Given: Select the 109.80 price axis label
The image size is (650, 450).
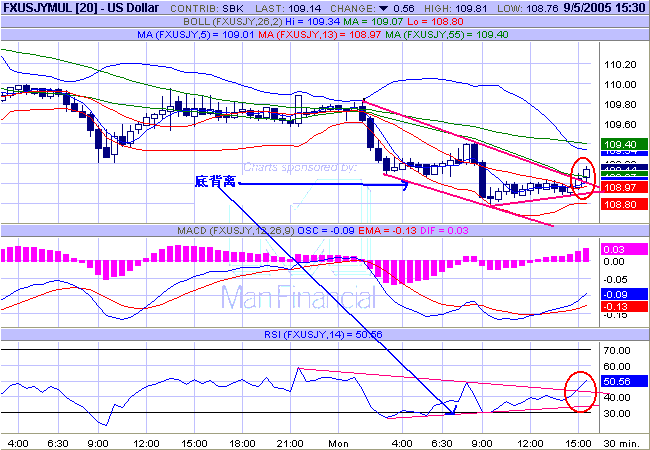Looking at the screenshot, I should click(x=620, y=104).
